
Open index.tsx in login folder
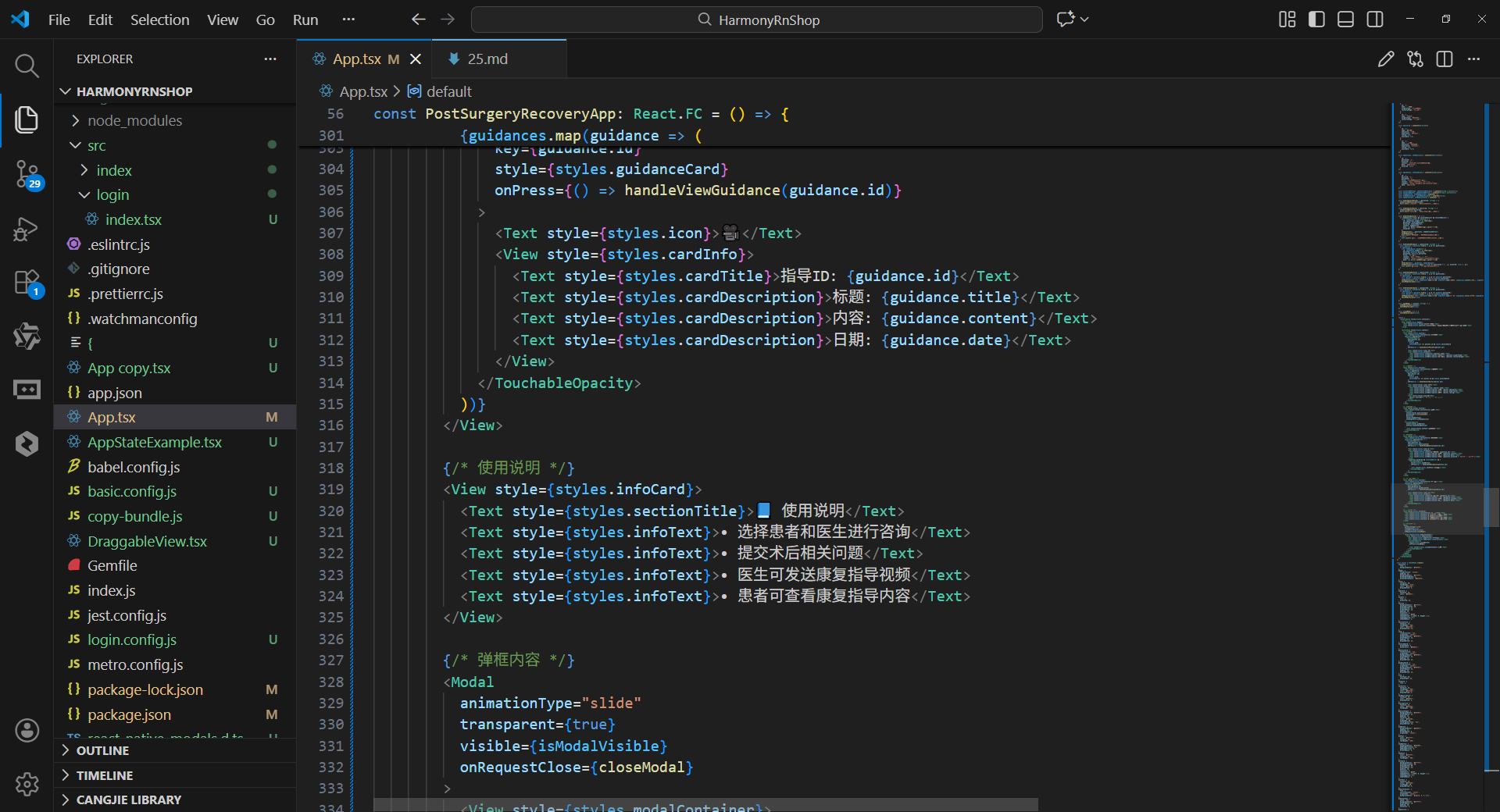175,219
